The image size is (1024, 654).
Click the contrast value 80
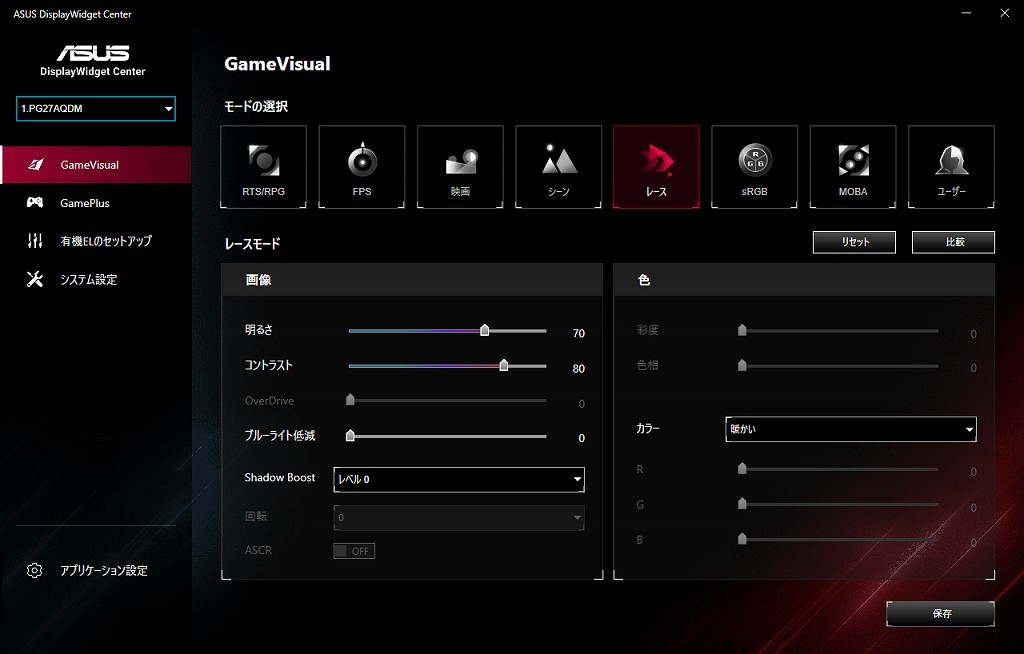click(x=579, y=368)
